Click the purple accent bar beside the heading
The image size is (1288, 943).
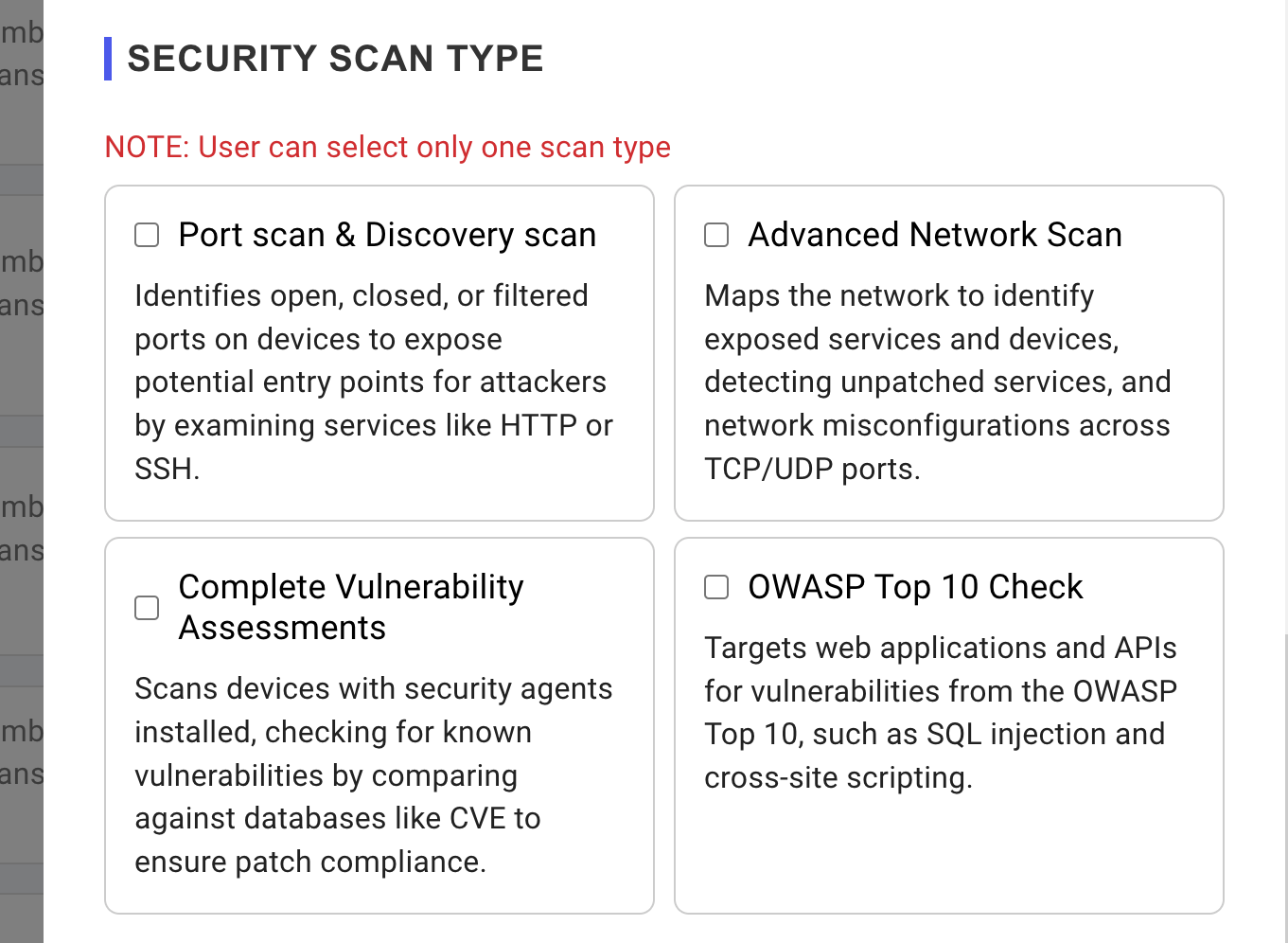(x=109, y=58)
